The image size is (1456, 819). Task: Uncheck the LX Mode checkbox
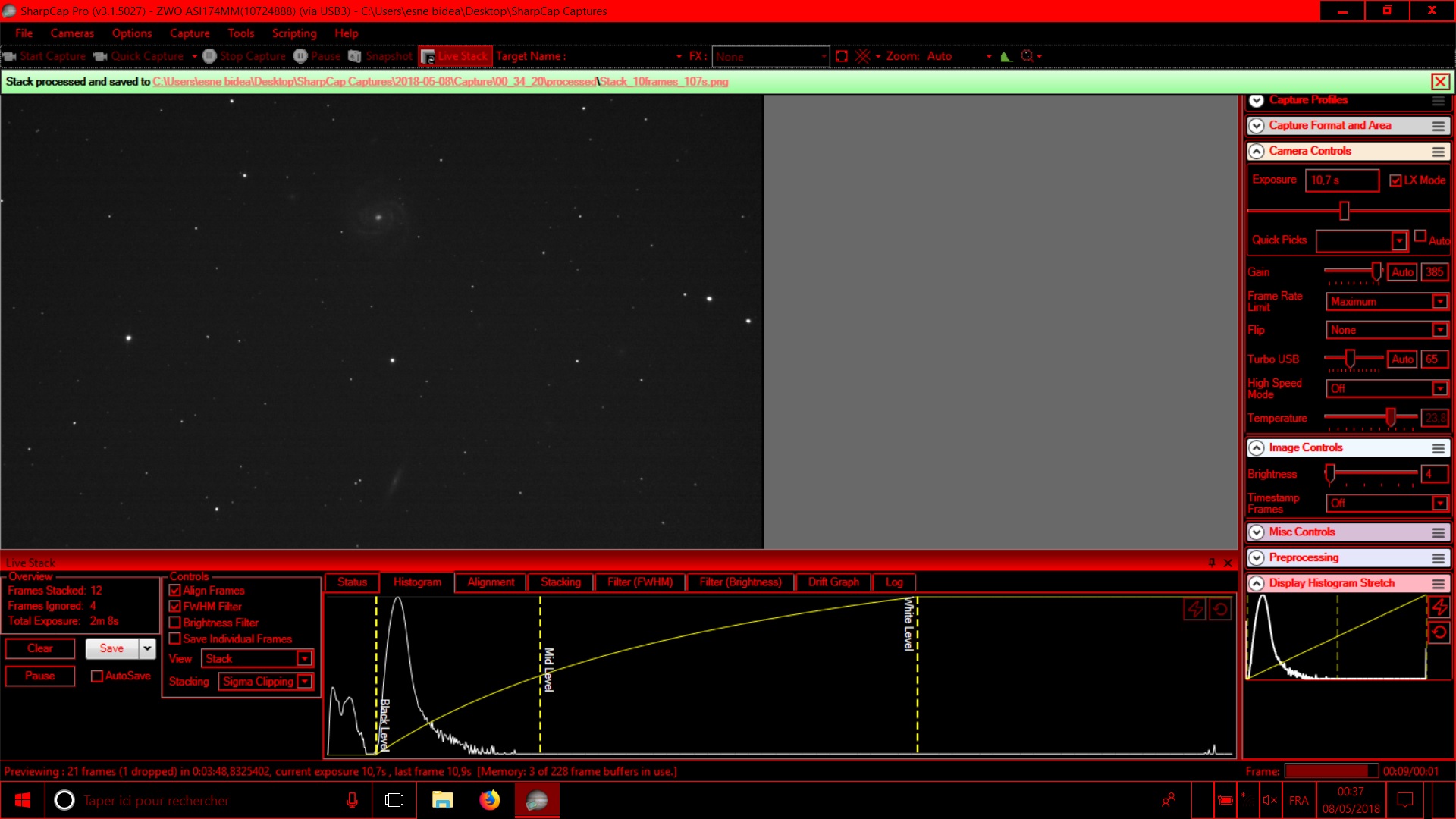[1395, 180]
